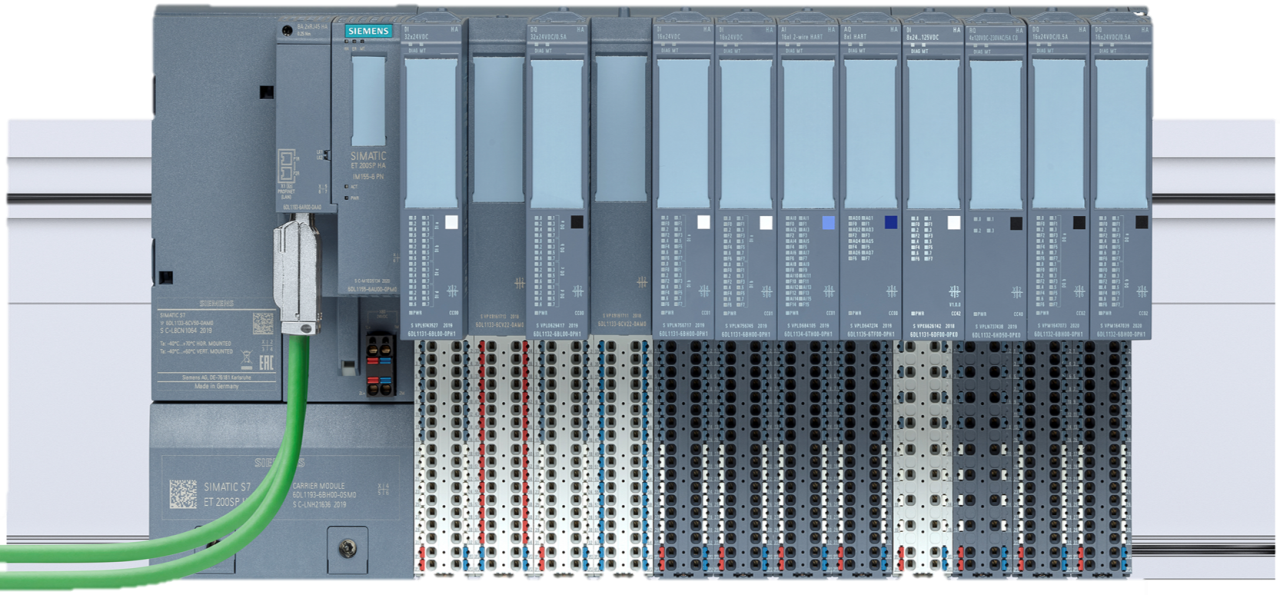Screen dimensions: 1280x595
Task: Click the QR code beside the Made in Germany label
Action: pos(261,323)
